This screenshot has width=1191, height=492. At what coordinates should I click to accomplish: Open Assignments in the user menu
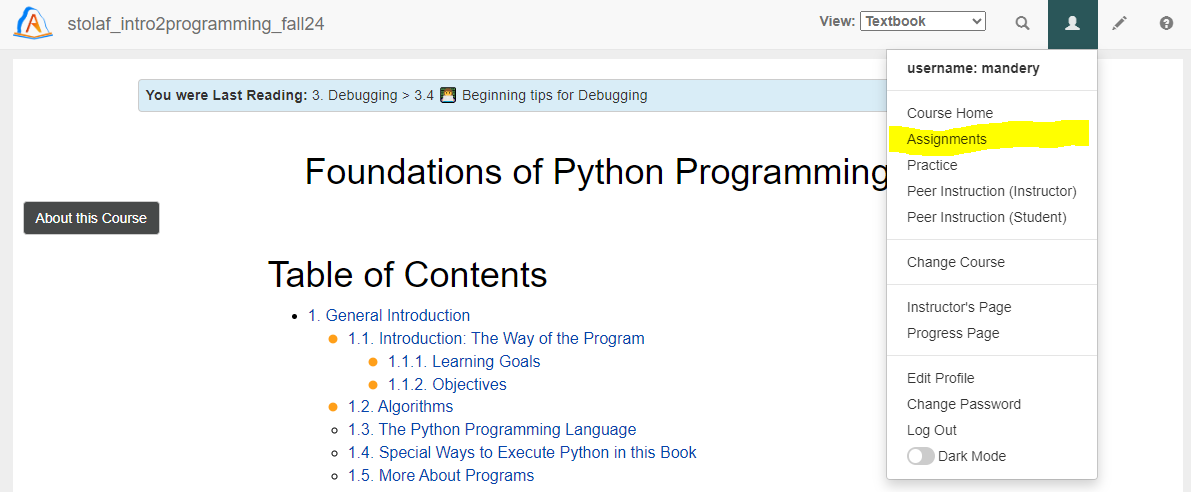(946, 139)
